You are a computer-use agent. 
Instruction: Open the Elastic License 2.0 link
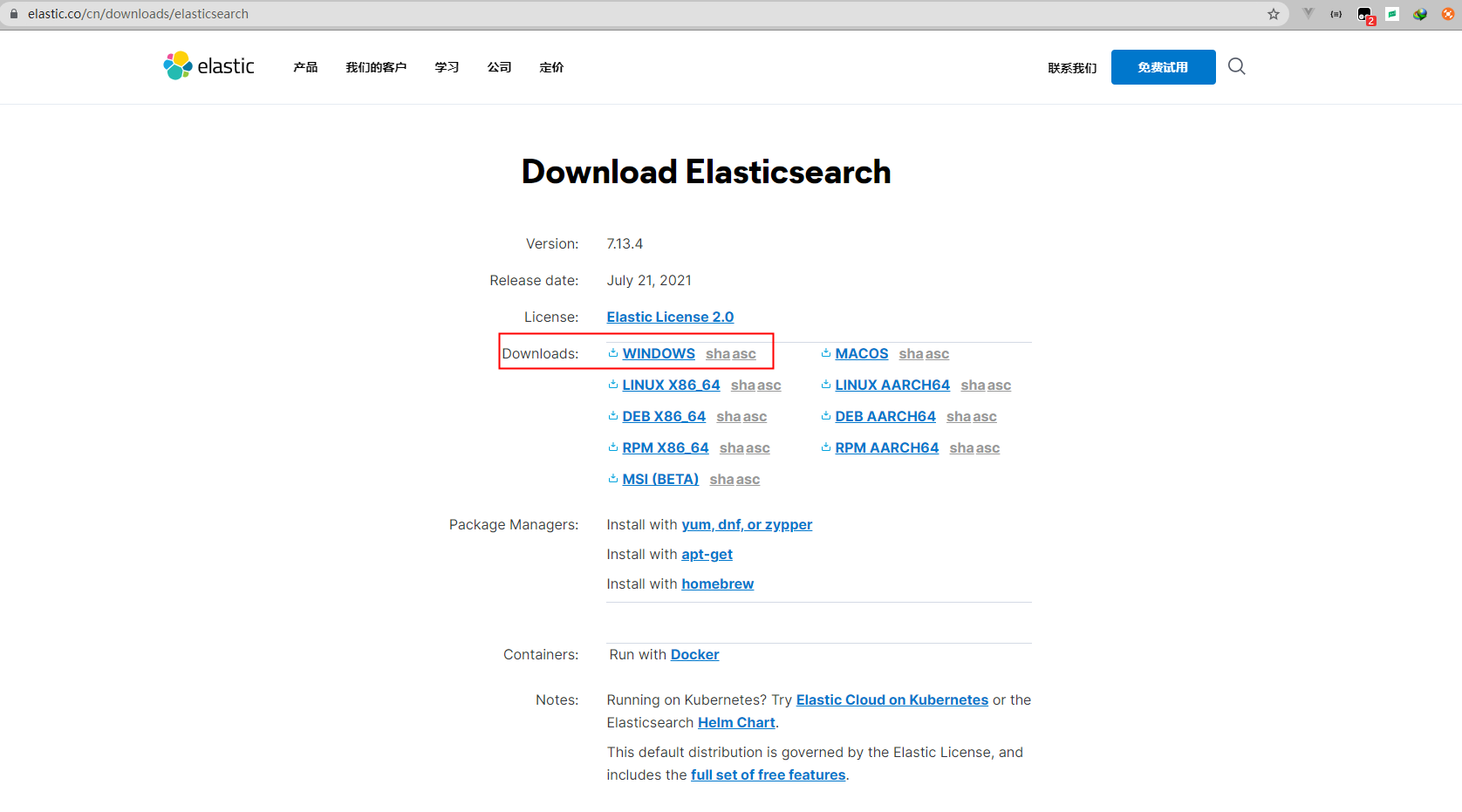pos(670,317)
